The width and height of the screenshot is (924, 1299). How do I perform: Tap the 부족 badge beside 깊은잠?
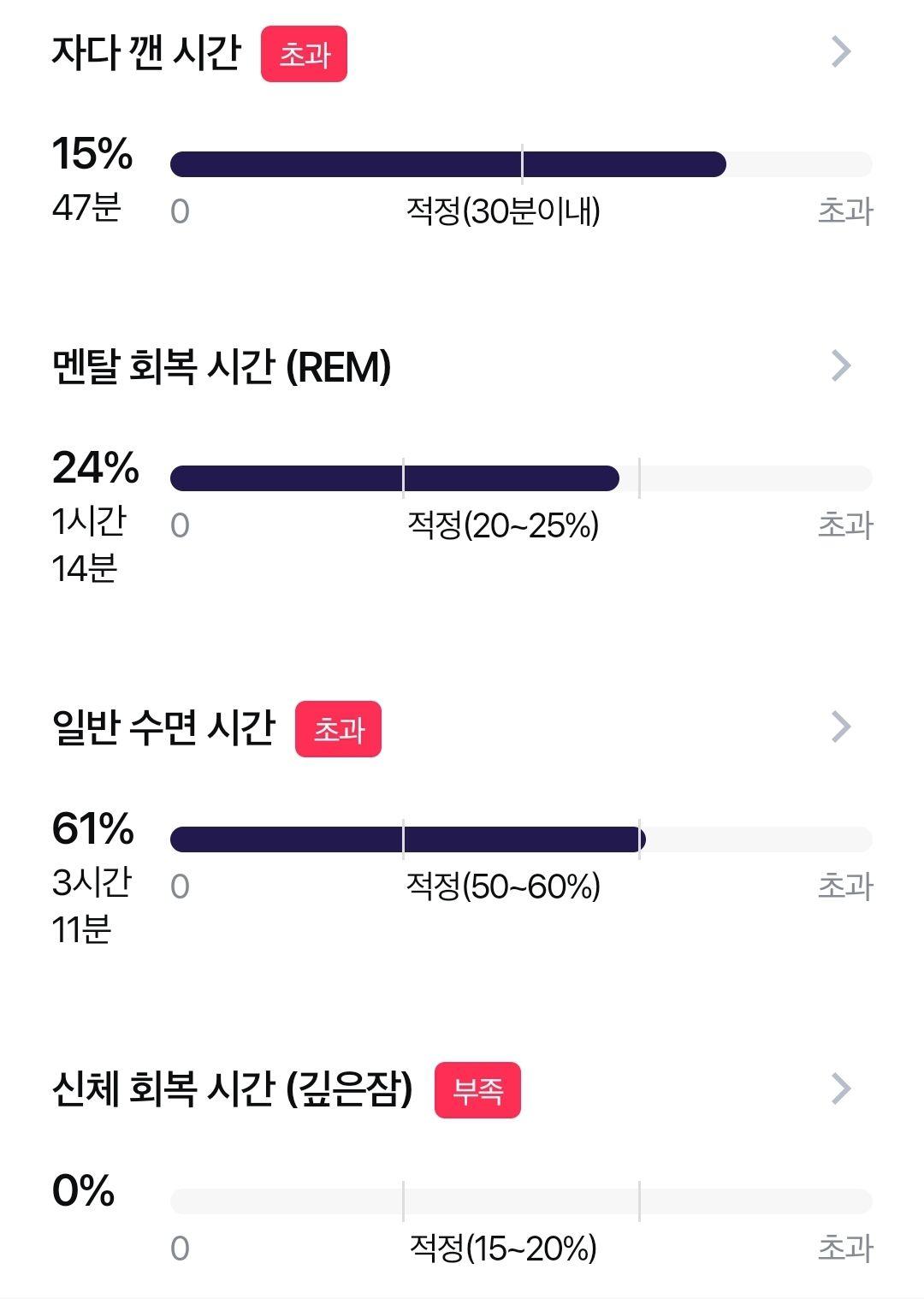click(477, 1090)
